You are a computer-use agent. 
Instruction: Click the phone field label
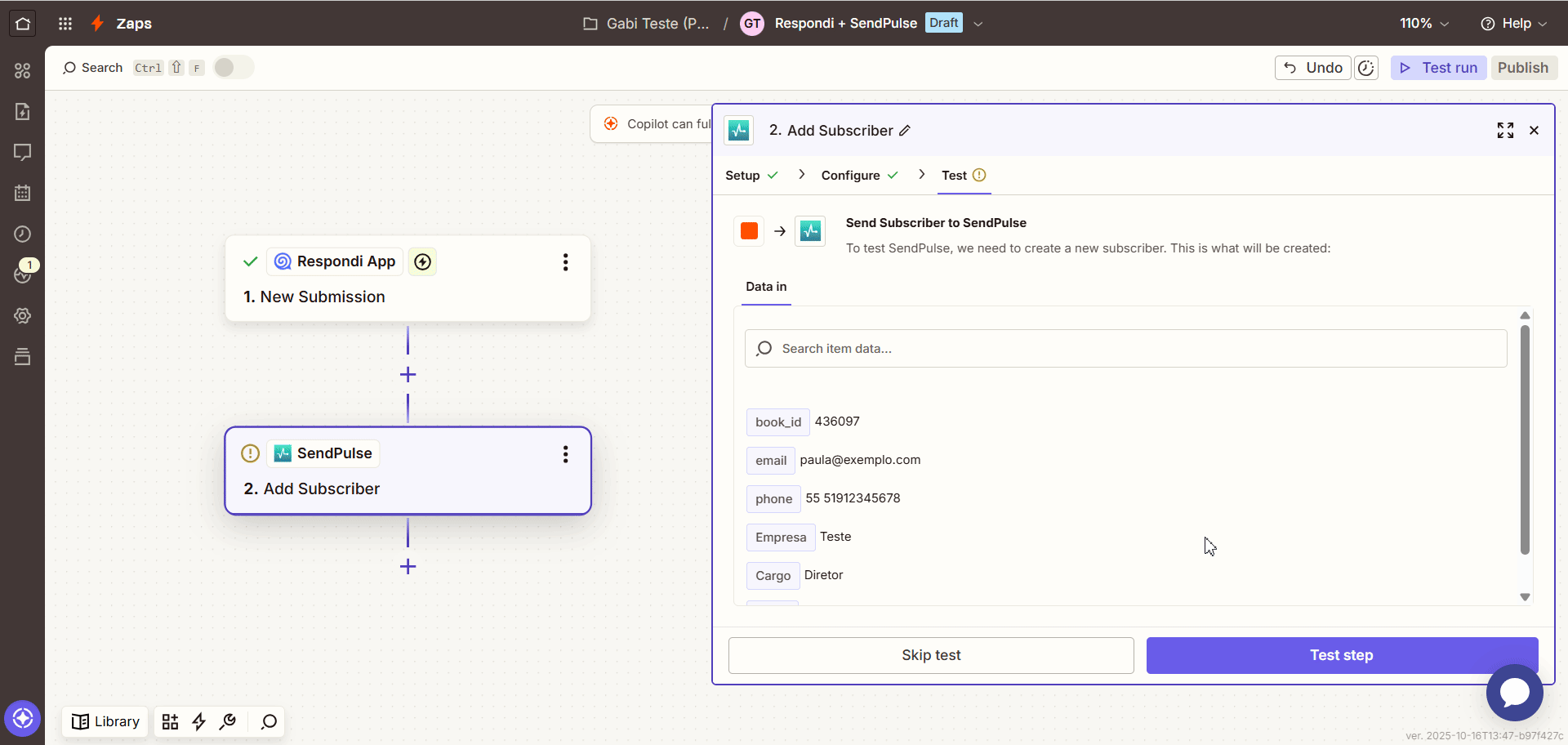pos(773,499)
